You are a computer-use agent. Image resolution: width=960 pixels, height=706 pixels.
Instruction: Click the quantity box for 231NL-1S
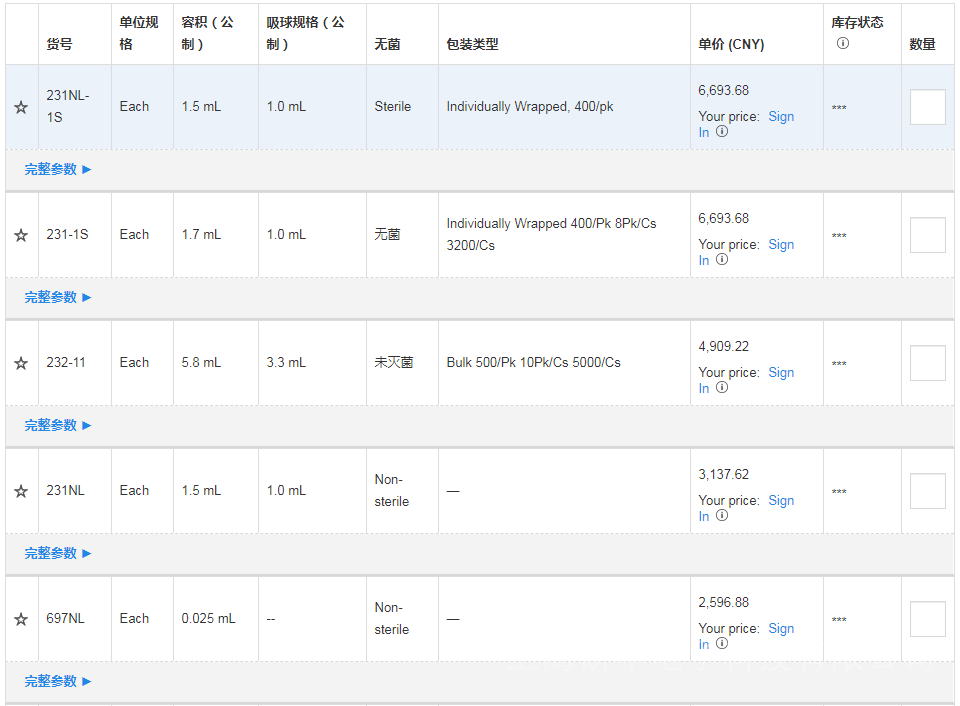(x=927, y=107)
